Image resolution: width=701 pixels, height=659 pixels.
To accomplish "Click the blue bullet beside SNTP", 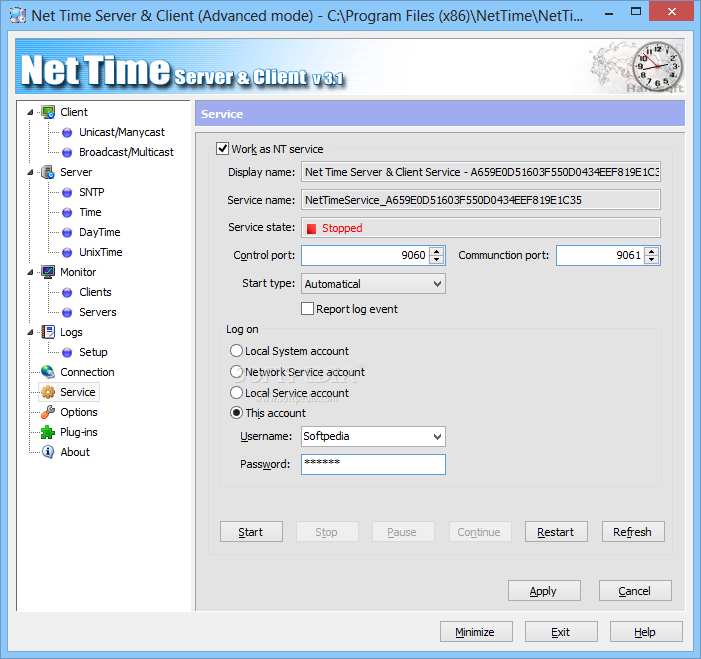I will pyautogui.click(x=67, y=192).
